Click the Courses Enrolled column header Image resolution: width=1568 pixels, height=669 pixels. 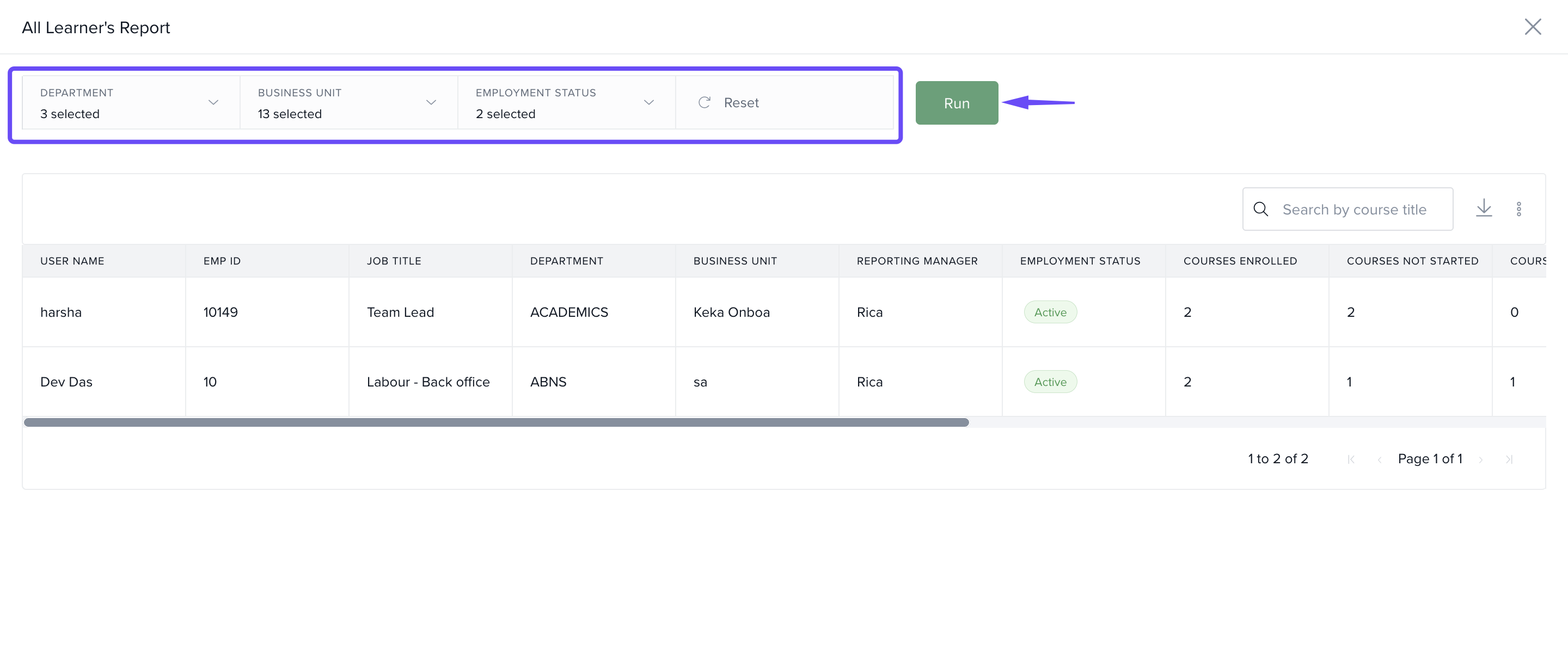click(1240, 261)
